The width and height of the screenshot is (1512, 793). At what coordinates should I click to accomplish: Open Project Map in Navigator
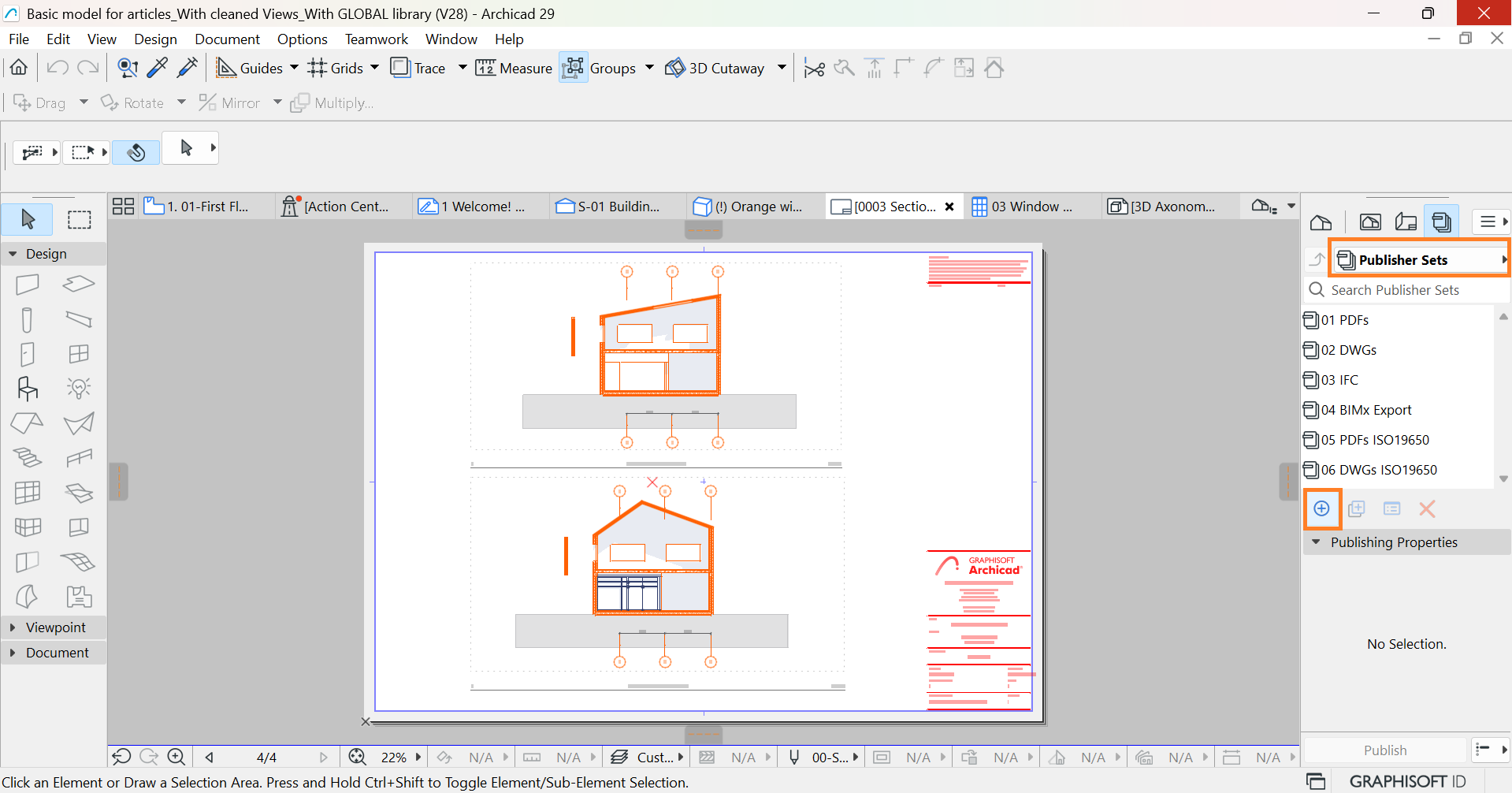pos(1321,222)
